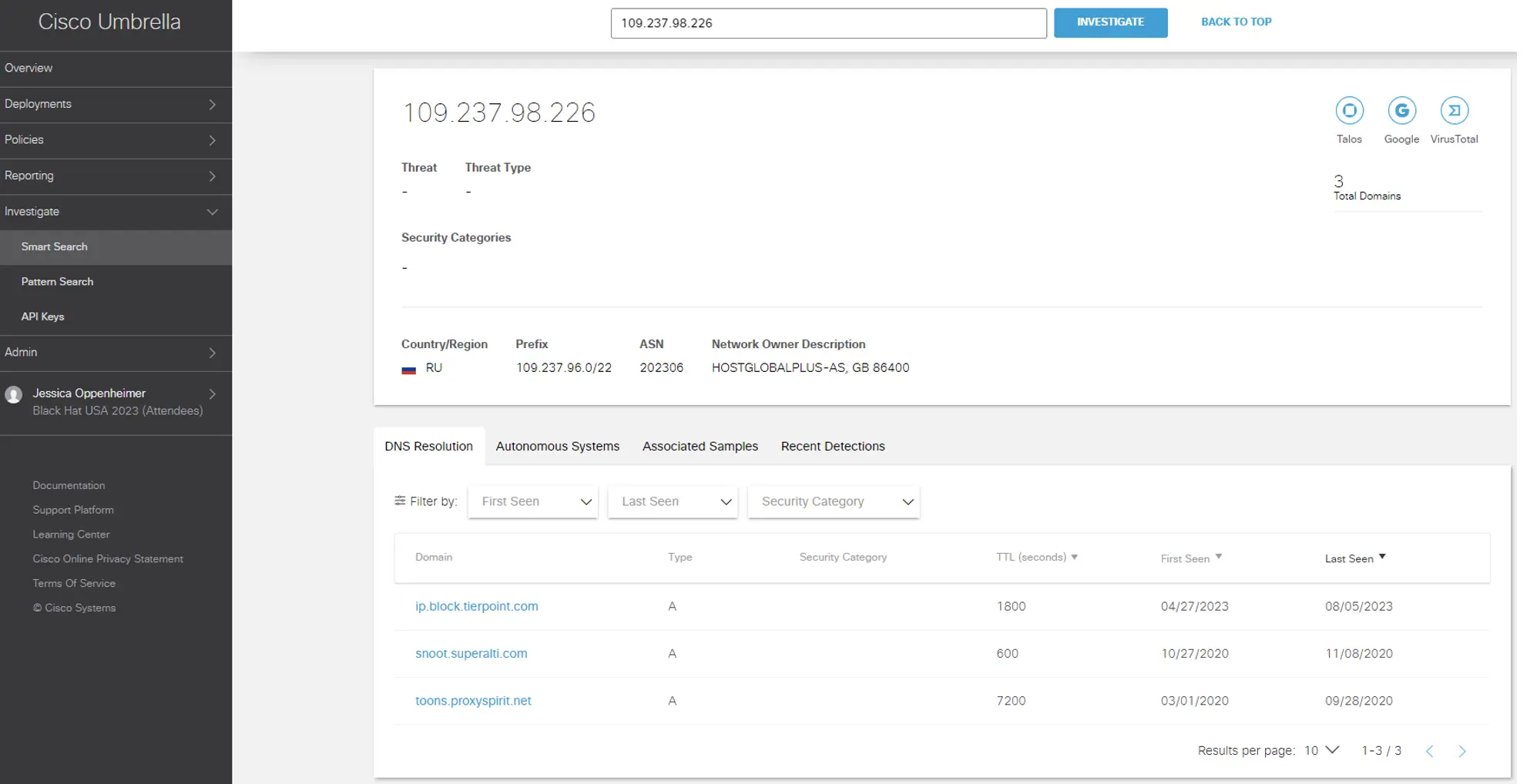
Task: Open the Security Category filter dropdown
Action: [x=834, y=501]
